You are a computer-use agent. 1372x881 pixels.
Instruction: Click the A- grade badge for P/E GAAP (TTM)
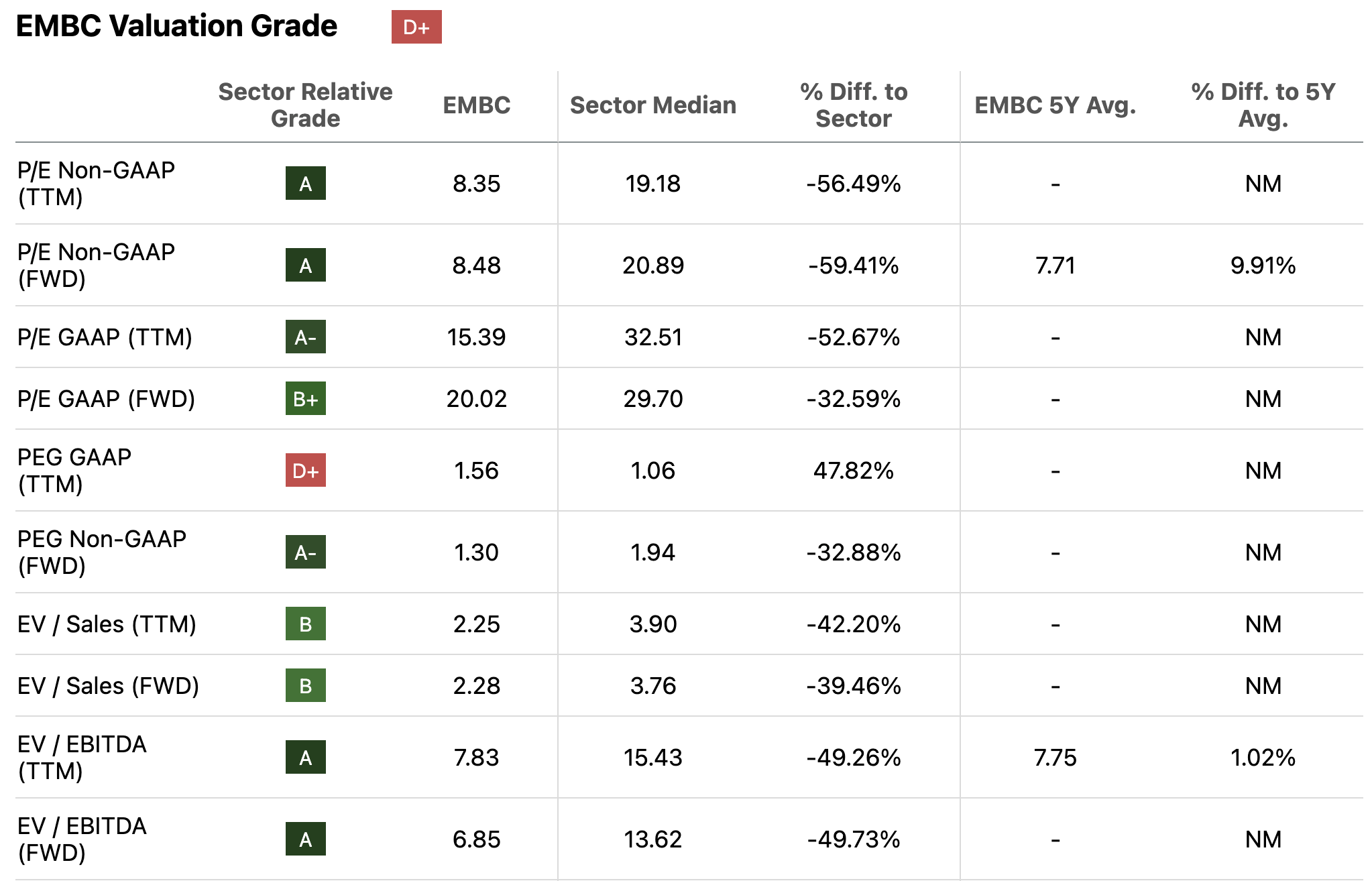coord(305,337)
